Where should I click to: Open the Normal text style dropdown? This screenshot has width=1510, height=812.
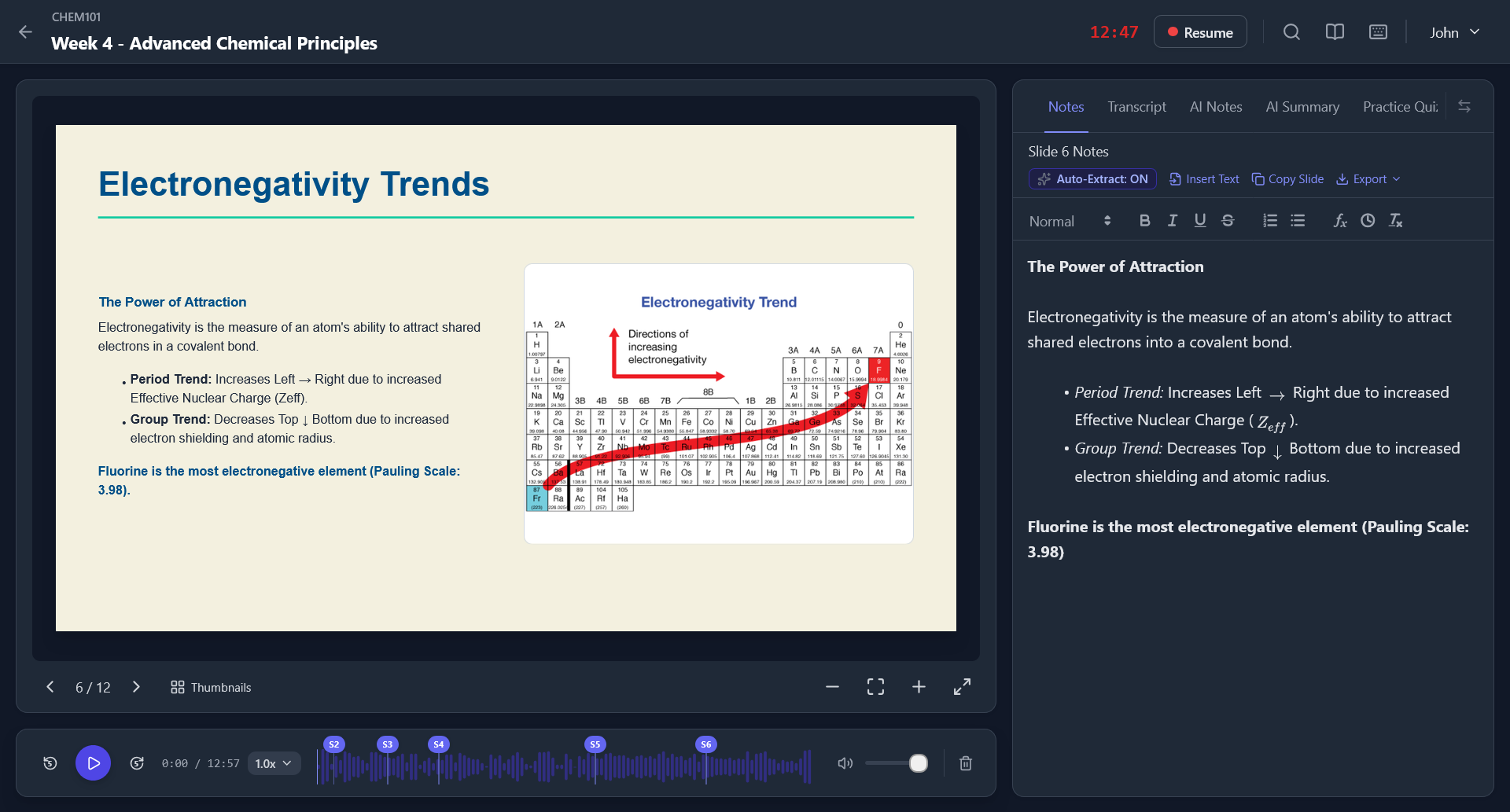tap(1070, 221)
